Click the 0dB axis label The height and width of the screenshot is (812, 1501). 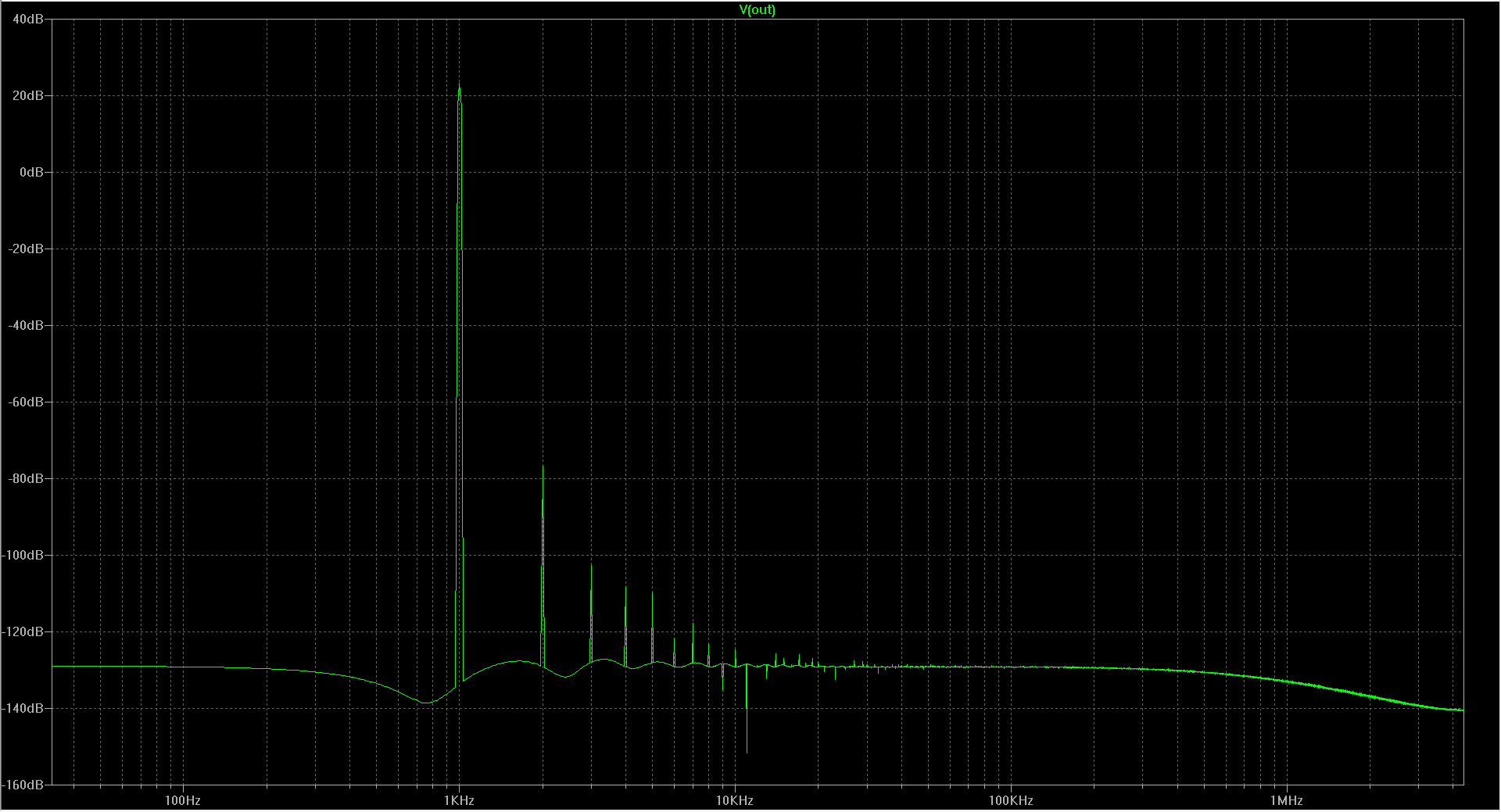[x=31, y=172]
